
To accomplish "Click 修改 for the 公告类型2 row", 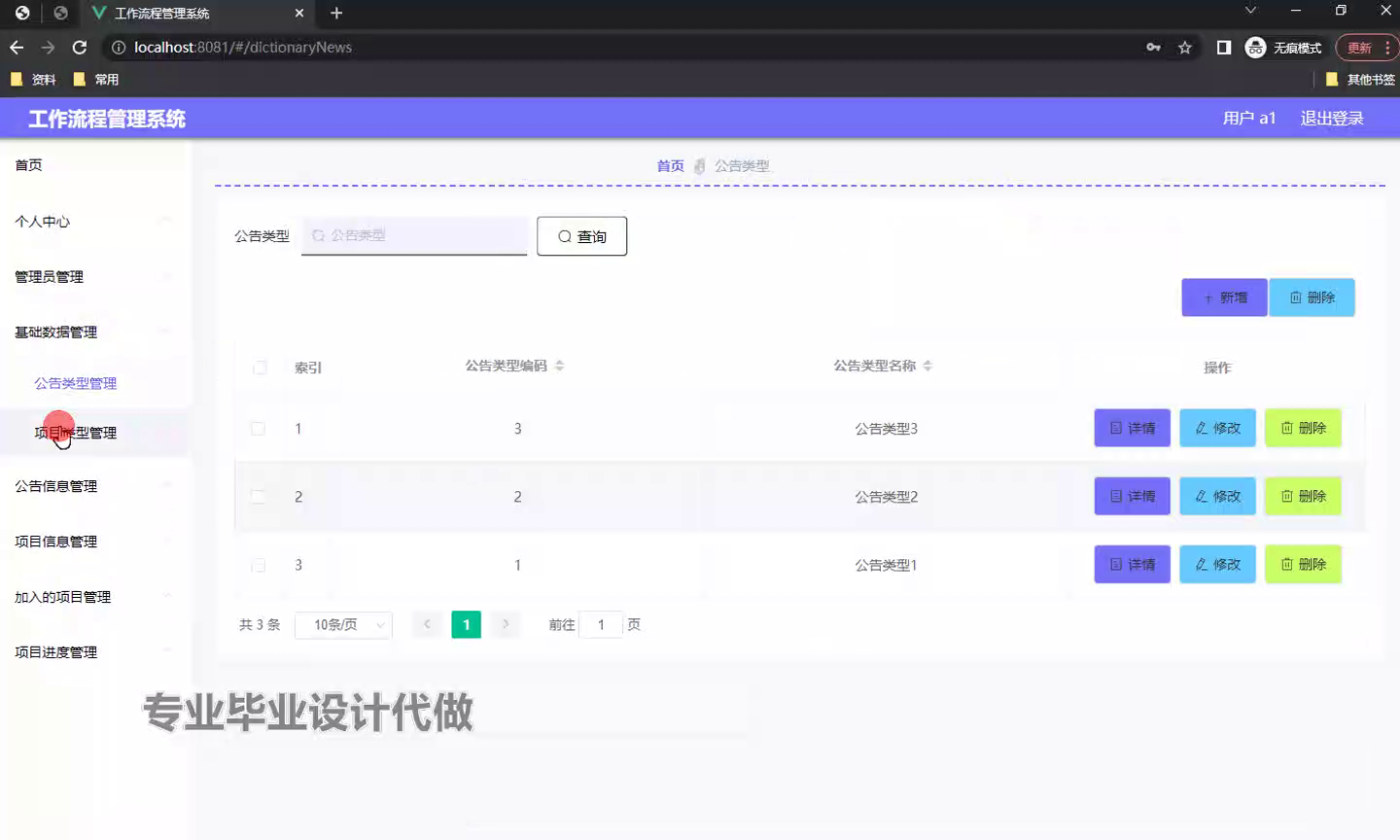I will tap(1218, 496).
